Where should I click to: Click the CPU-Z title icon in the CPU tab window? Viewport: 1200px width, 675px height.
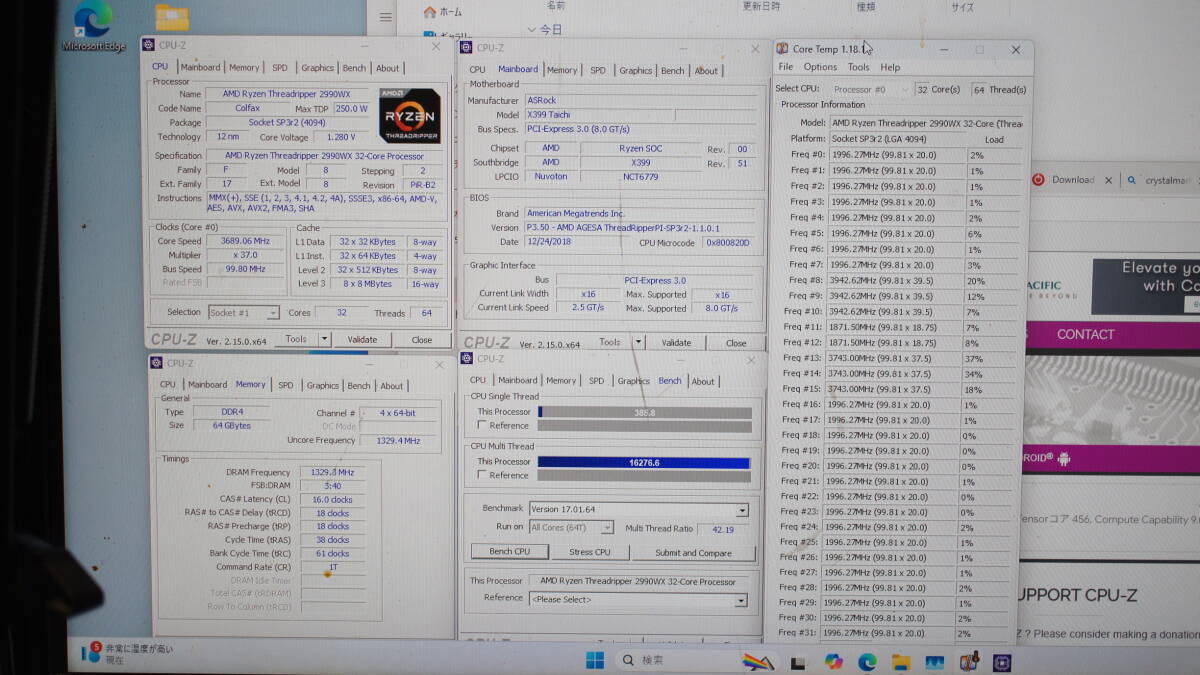pyautogui.click(x=148, y=45)
